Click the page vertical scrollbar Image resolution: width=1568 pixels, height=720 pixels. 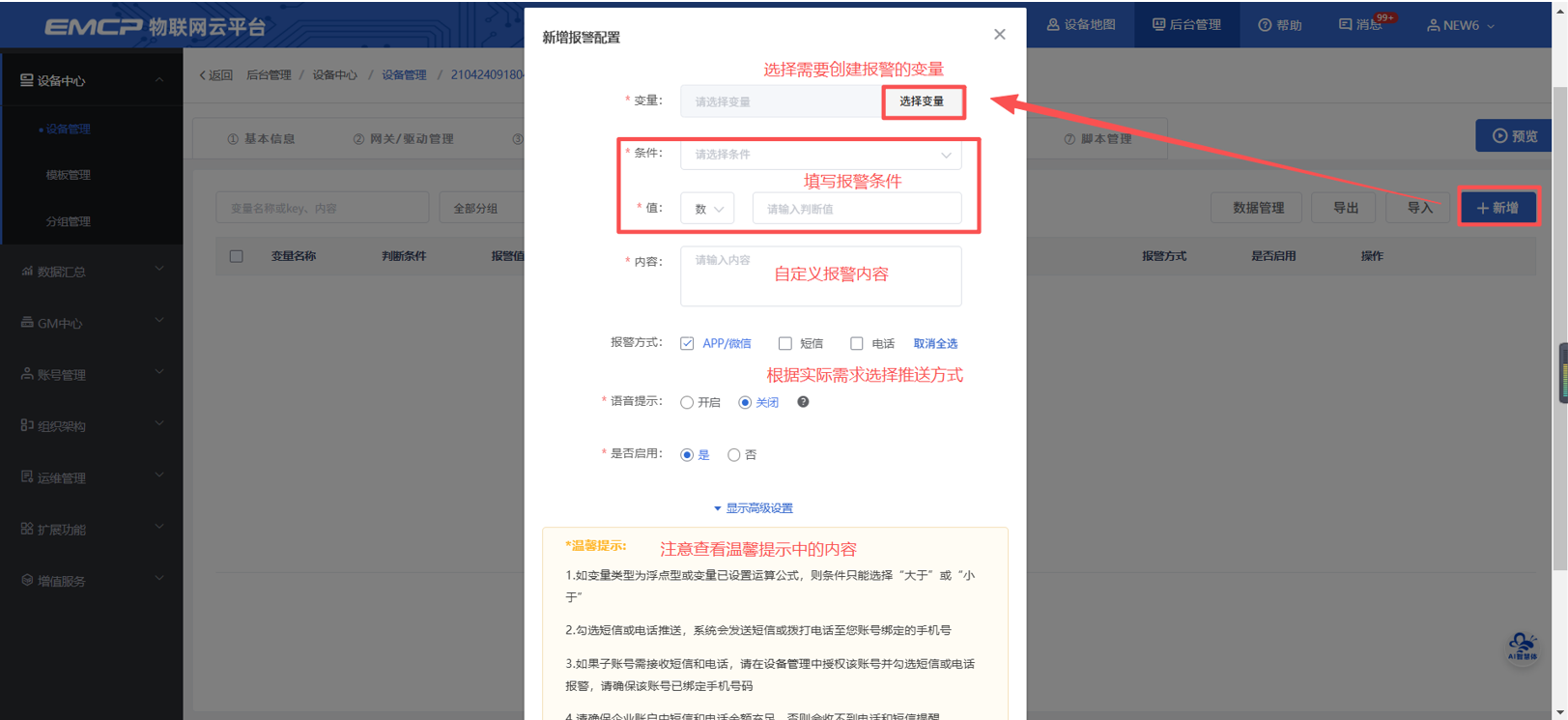pyautogui.click(x=1560, y=329)
